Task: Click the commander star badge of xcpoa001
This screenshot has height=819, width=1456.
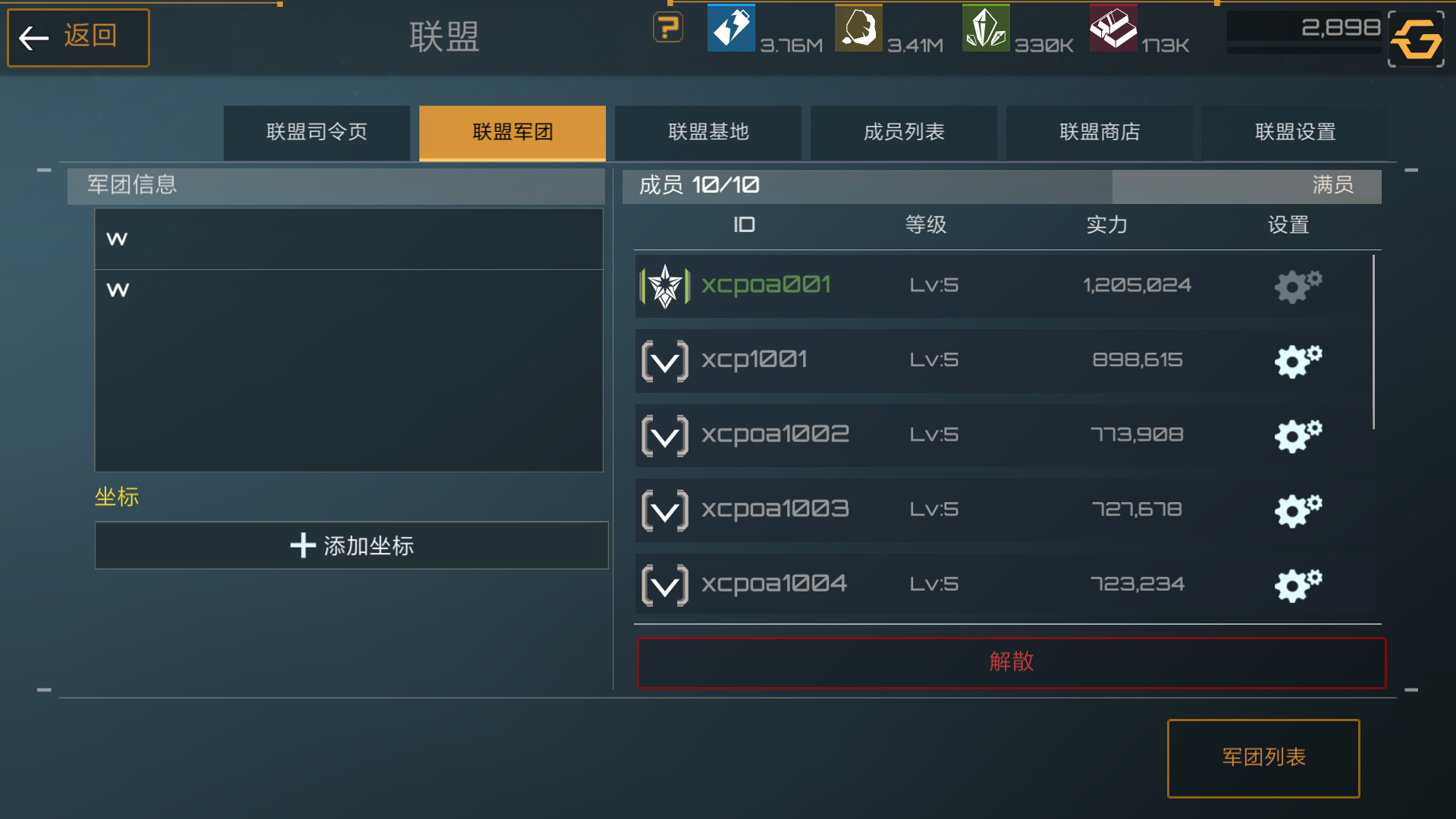Action: [665, 286]
